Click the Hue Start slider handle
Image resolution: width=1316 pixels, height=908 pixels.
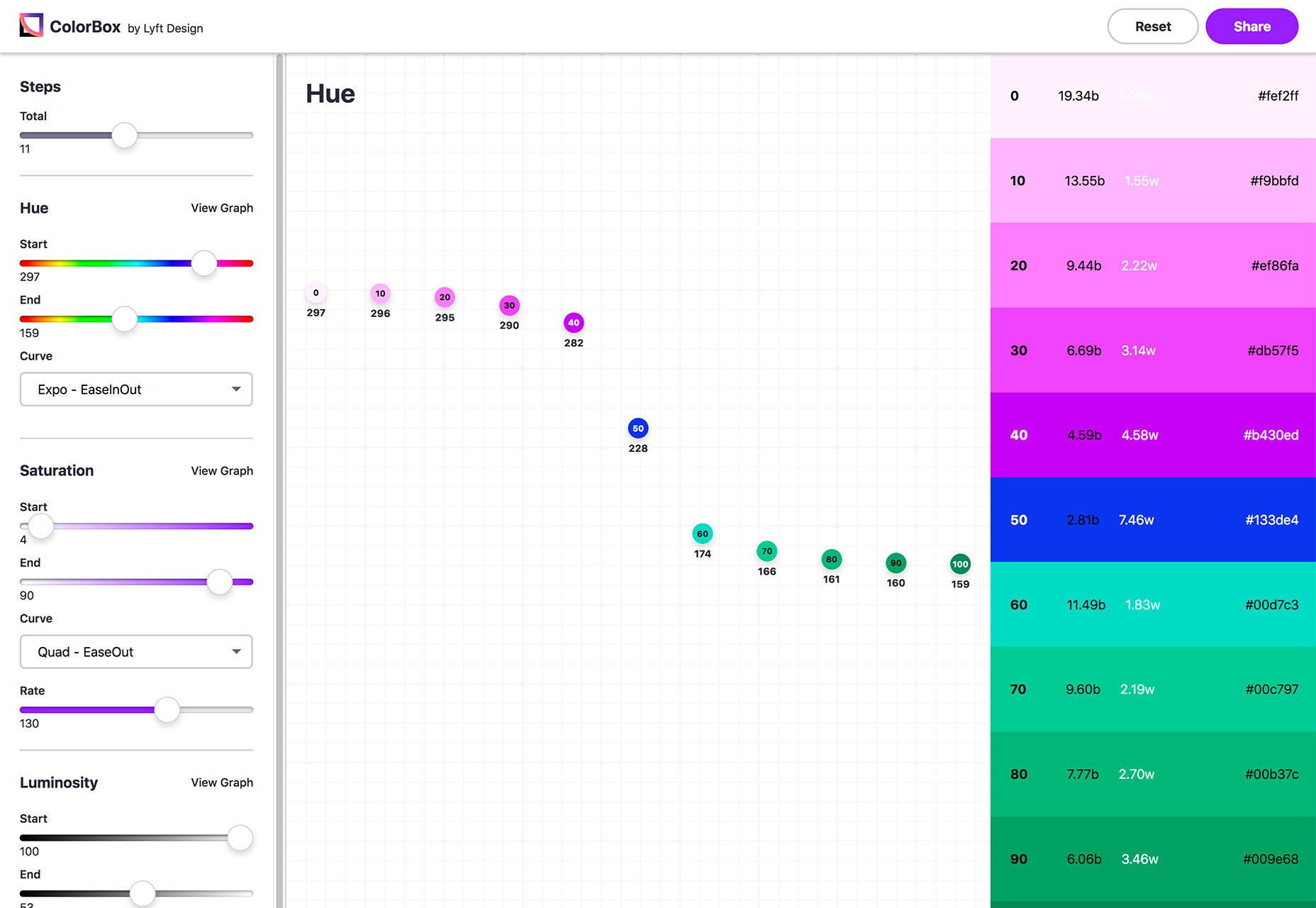point(204,263)
